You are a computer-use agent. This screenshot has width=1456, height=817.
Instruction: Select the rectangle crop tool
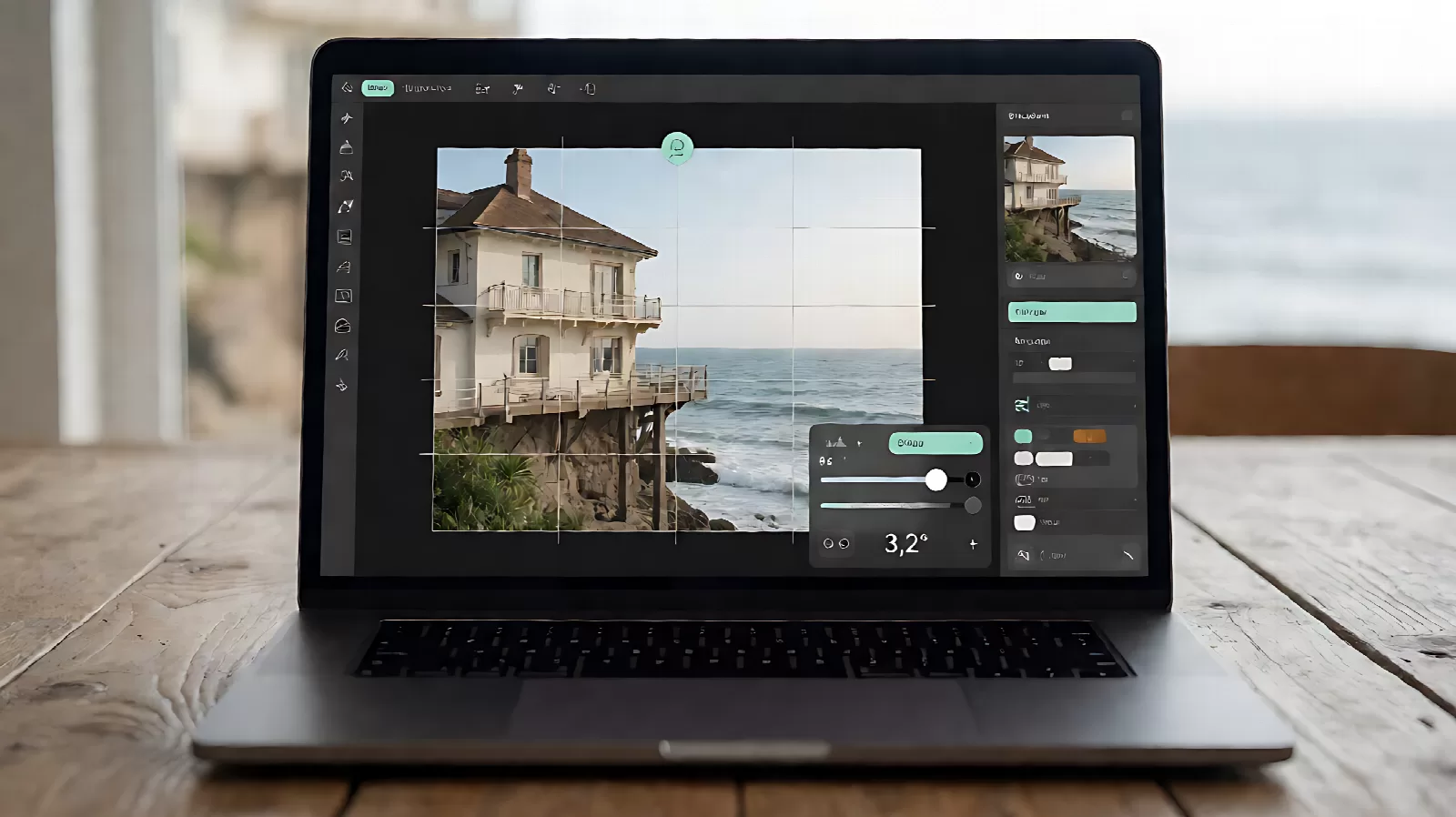tap(343, 296)
